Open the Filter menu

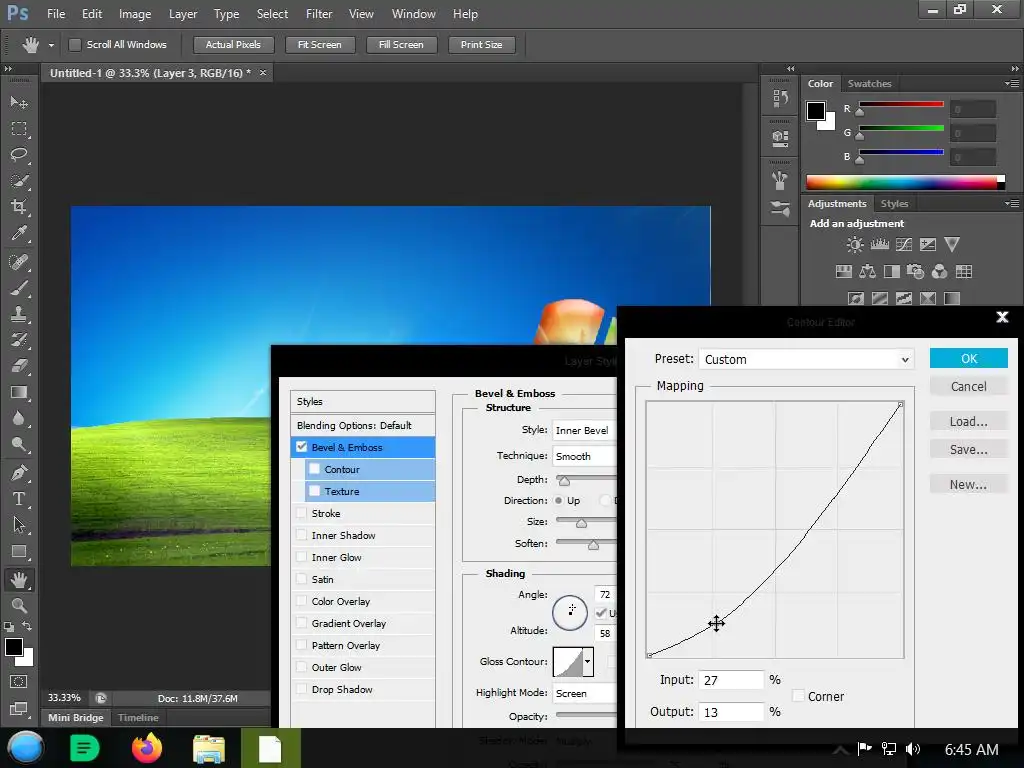coord(319,14)
